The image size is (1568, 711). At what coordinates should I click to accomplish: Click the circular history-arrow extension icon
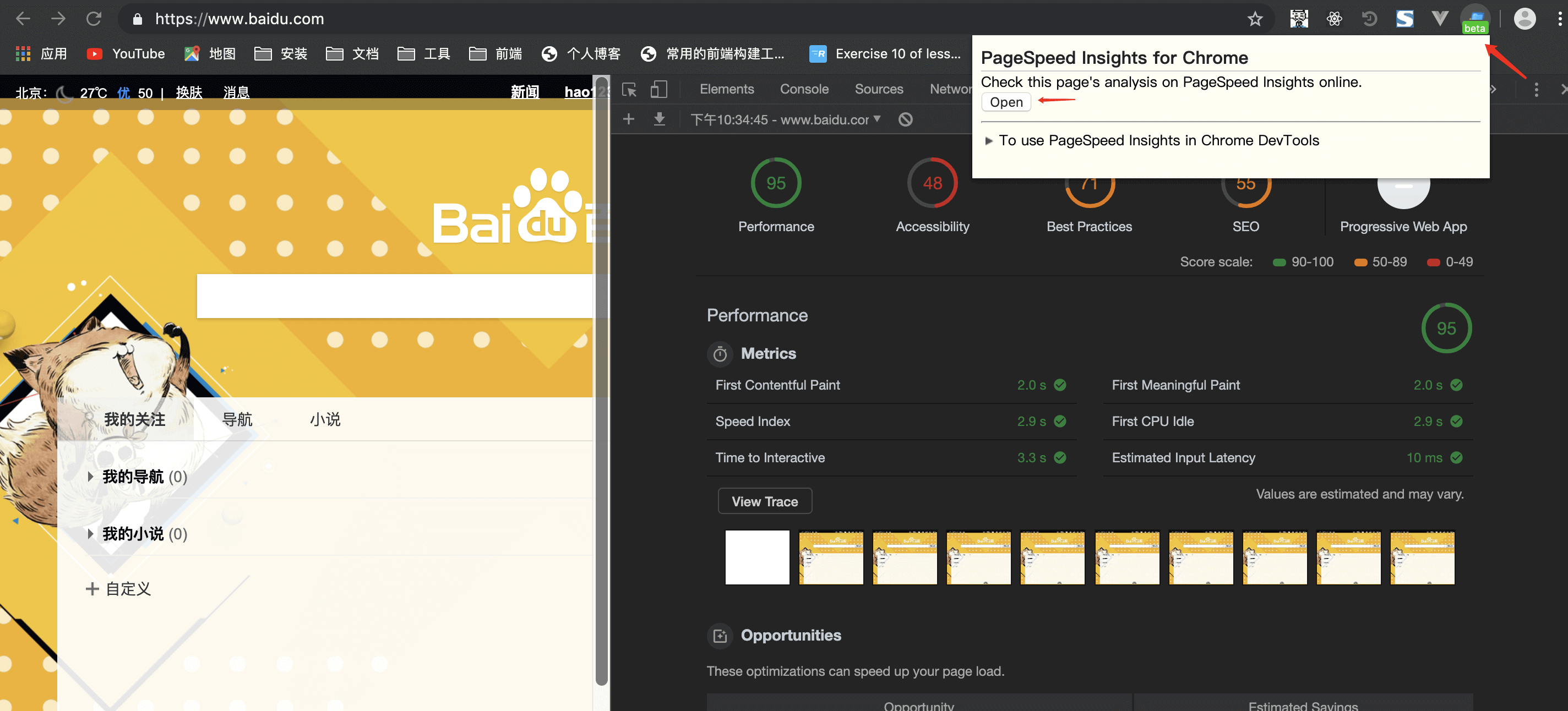(1369, 19)
